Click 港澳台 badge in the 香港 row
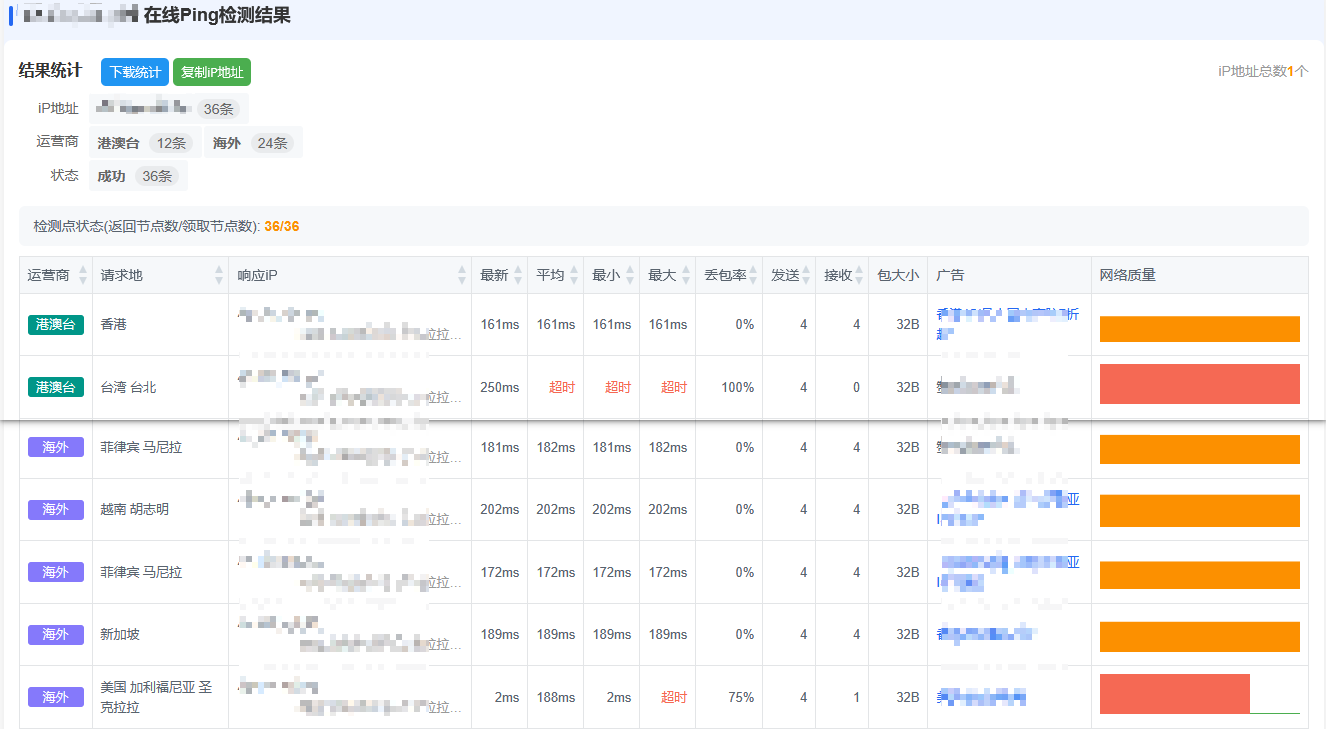This screenshot has width=1326, height=729. pos(56,325)
